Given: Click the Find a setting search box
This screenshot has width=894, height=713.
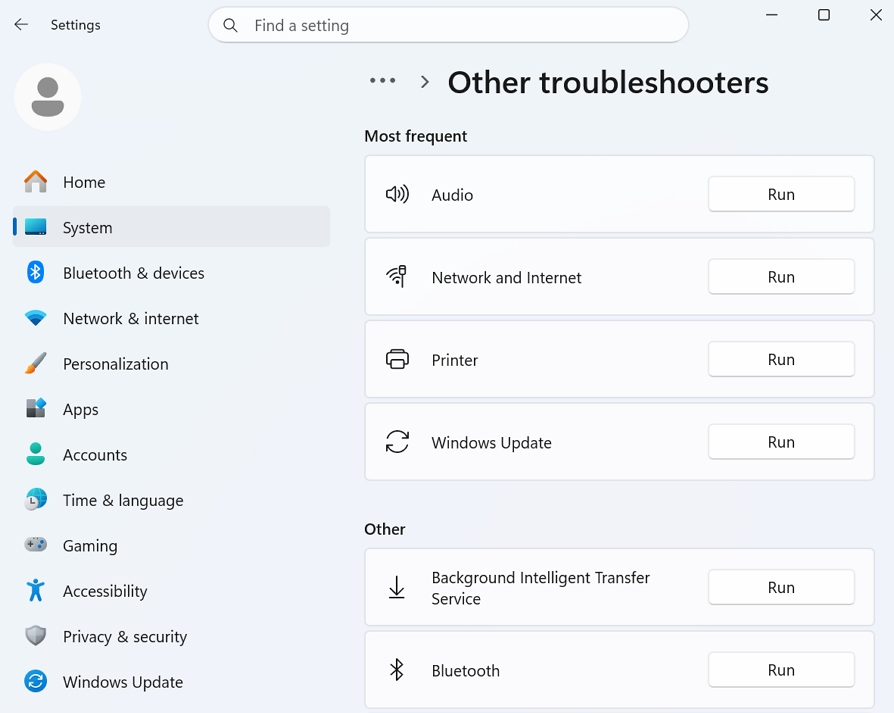Looking at the screenshot, I should click(460, 26).
